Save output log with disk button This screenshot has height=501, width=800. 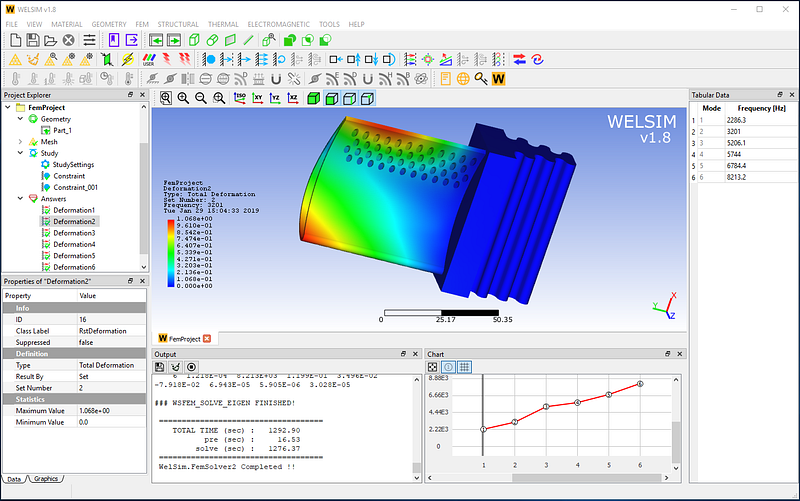click(160, 367)
